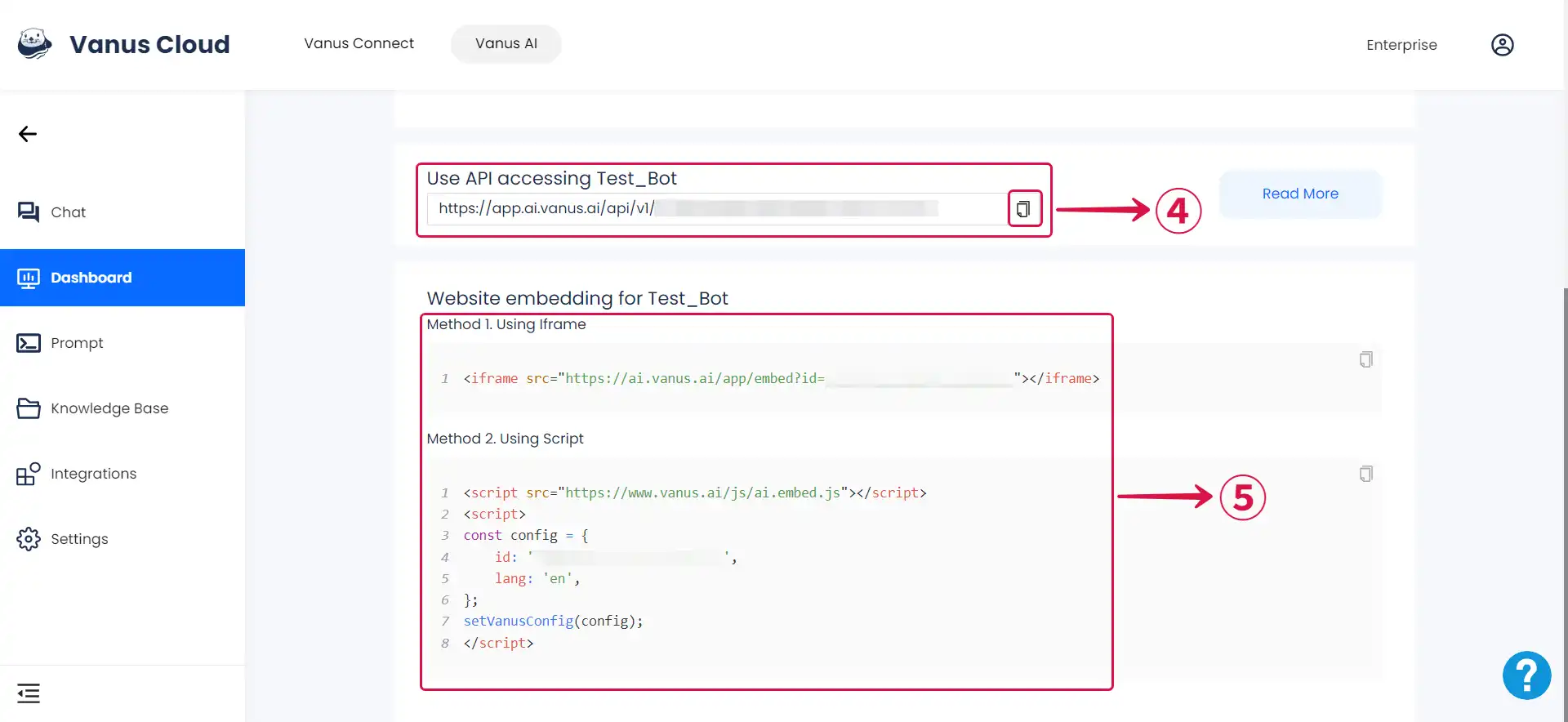Click 'Website embedding for Test_Bot' heading
The width and height of the screenshot is (1568, 722).
point(577,299)
